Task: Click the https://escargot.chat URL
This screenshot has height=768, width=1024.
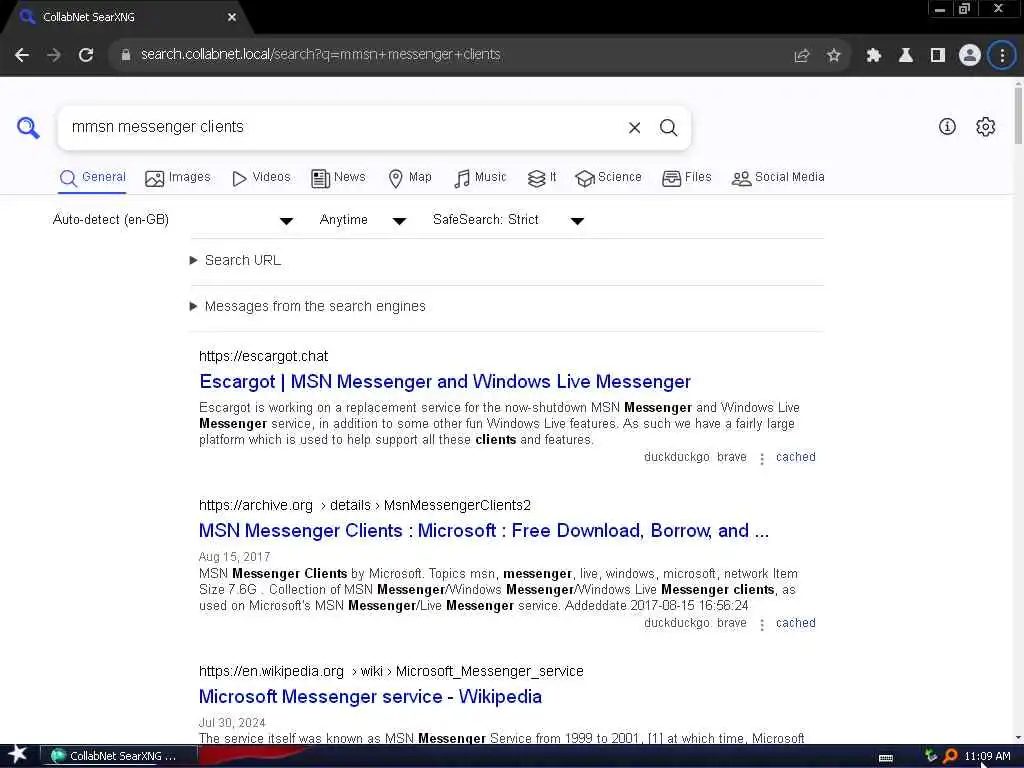Action: coord(263,357)
